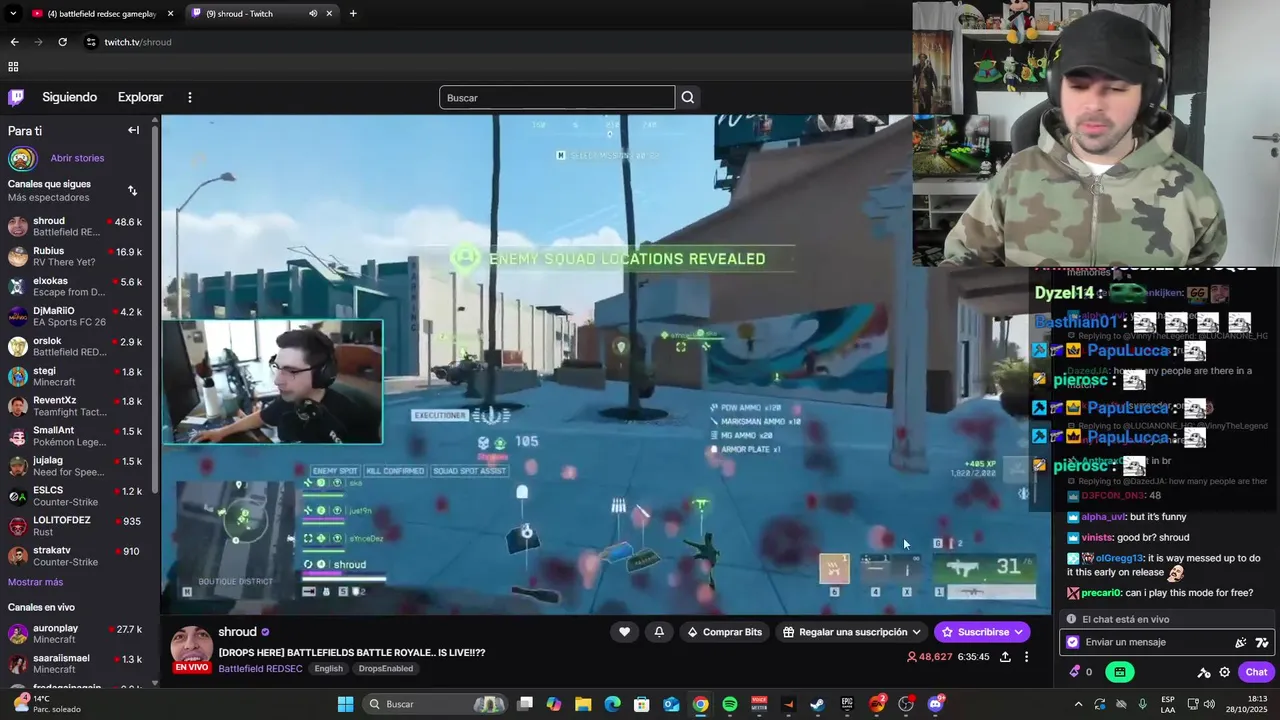Open Discord from the taskbar

pyautogui.click(x=936, y=704)
